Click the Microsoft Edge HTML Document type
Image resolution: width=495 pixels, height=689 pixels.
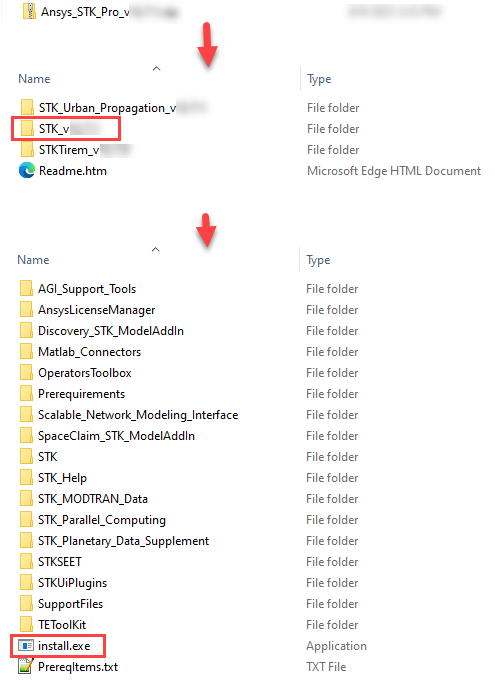394,171
